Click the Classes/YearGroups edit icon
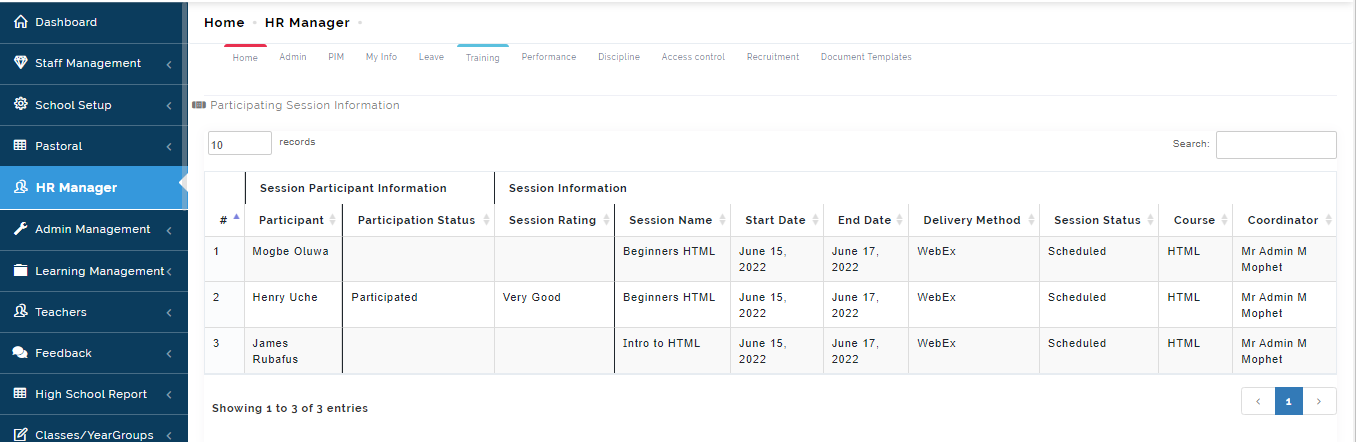Screen dimensions: 1356x442 tap(20, 435)
